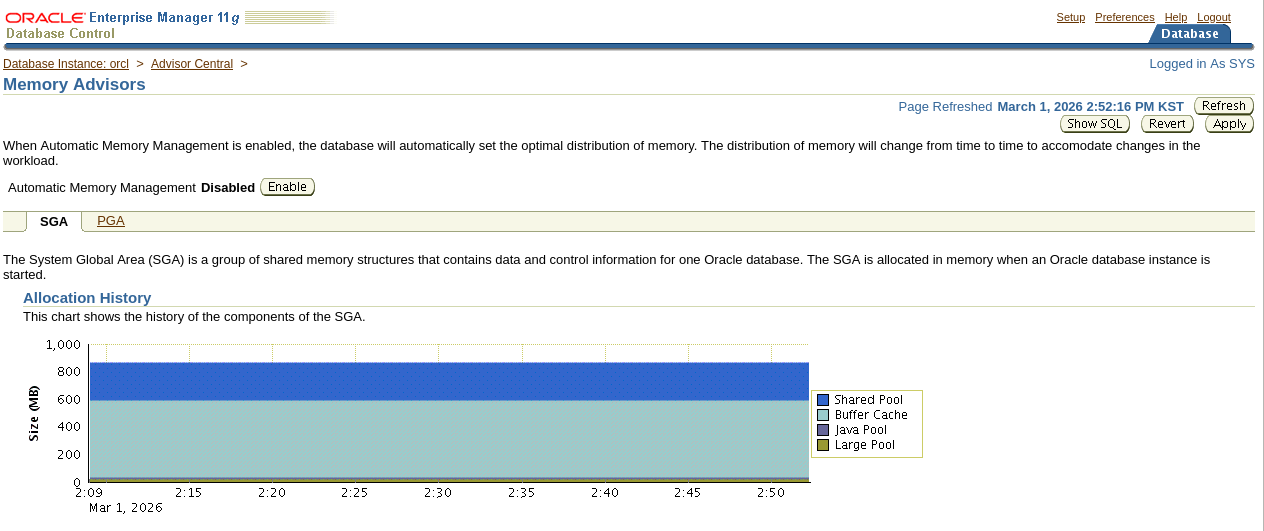Screen dimensions: 1264x531
Task: Click the 'Size (MB)' axis label
Action: [34, 413]
